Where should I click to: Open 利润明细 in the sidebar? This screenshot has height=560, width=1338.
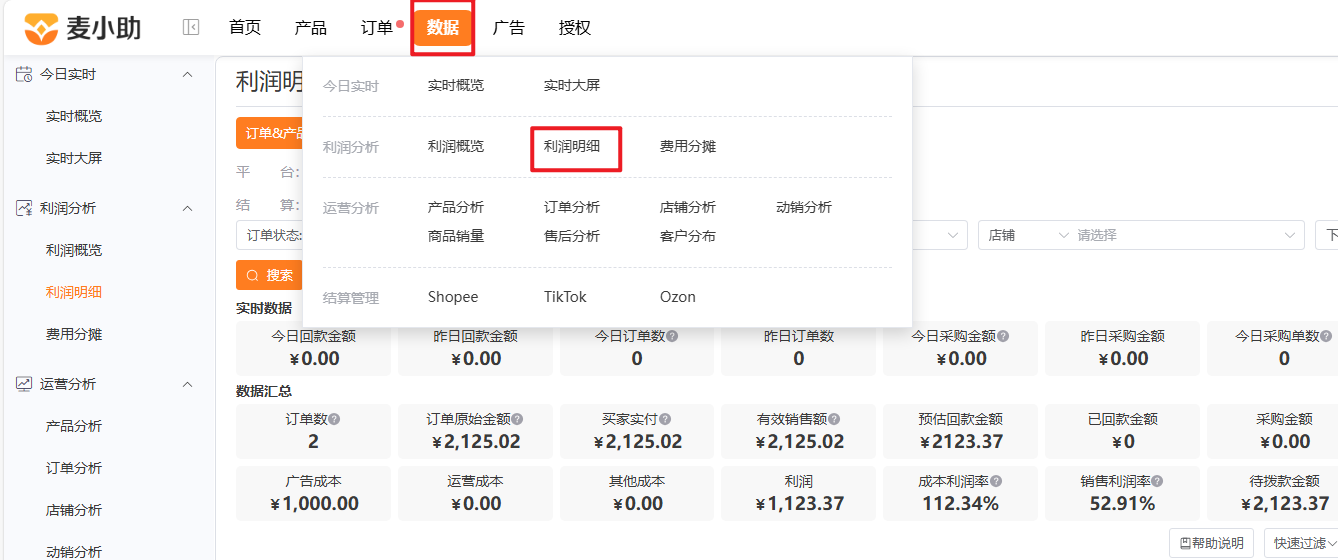74,292
